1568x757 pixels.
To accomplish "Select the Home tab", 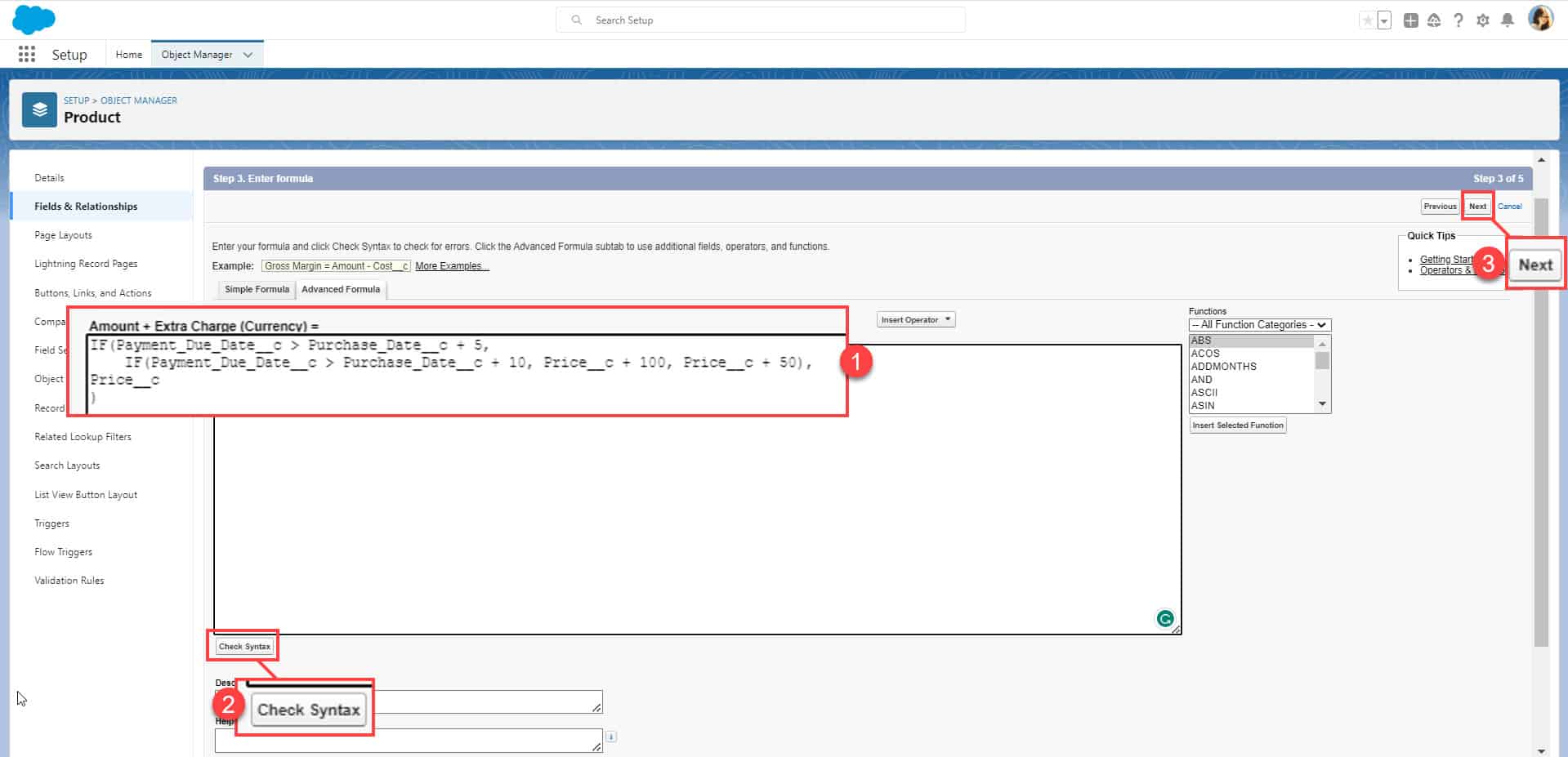I will 128,54.
